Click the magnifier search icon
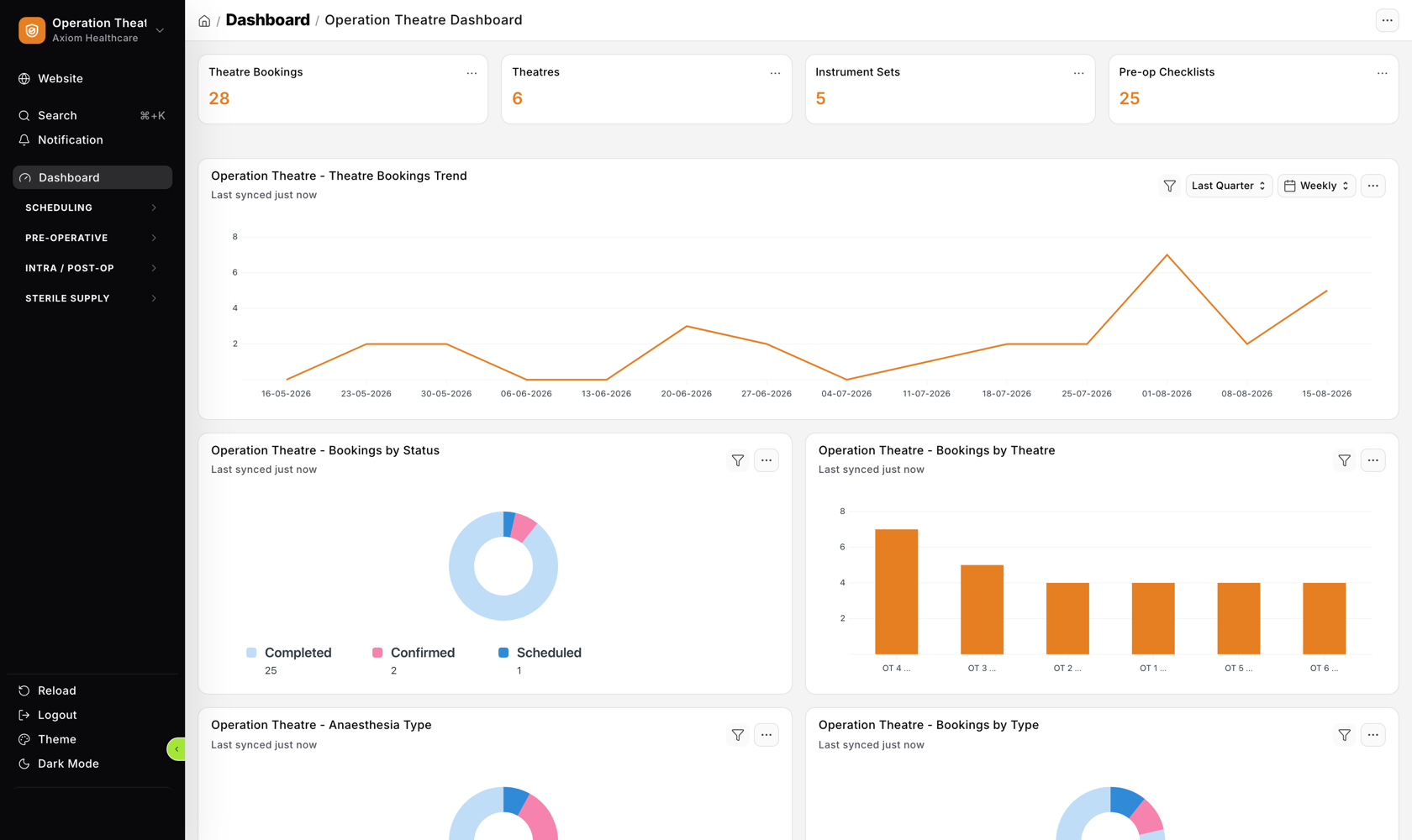The image size is (1412, 840). tap(24, 115)
